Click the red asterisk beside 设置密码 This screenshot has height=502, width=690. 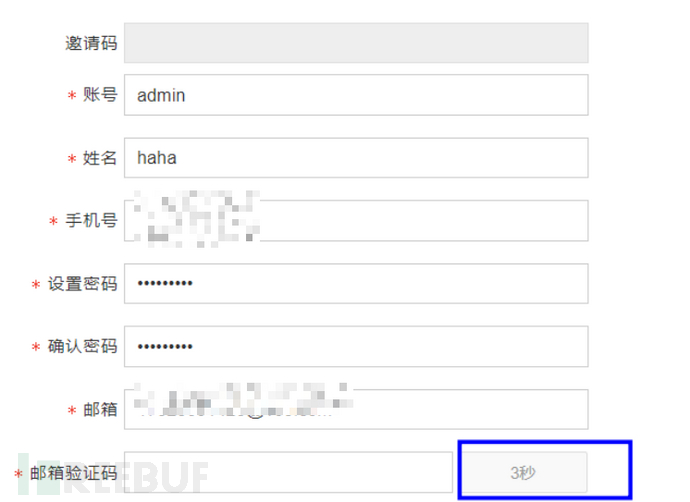tap(36, 285)
